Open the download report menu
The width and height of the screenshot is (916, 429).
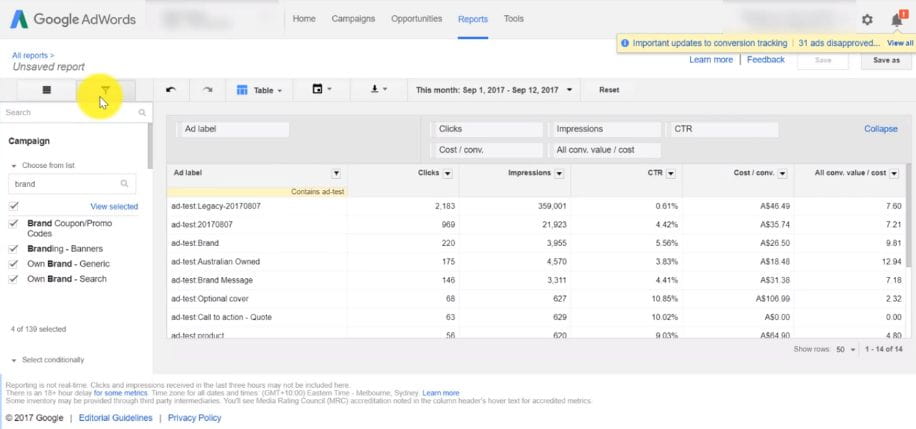(379, 89)
